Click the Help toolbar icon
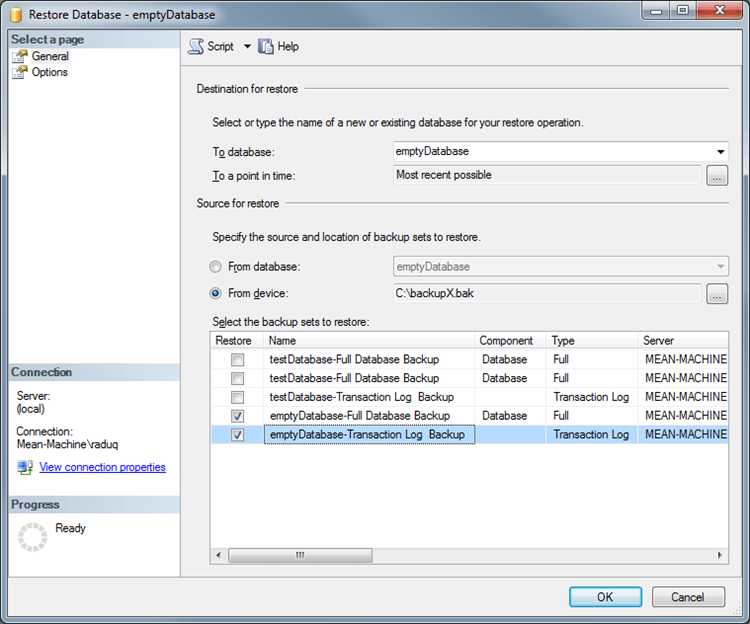Screen dimensions: 750x624 tap(265, 46)
